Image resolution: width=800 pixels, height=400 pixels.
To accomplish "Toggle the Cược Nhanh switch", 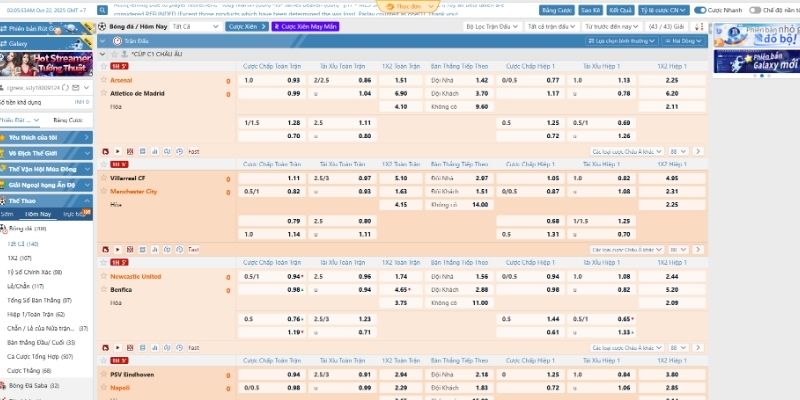I will pos(700,8).
